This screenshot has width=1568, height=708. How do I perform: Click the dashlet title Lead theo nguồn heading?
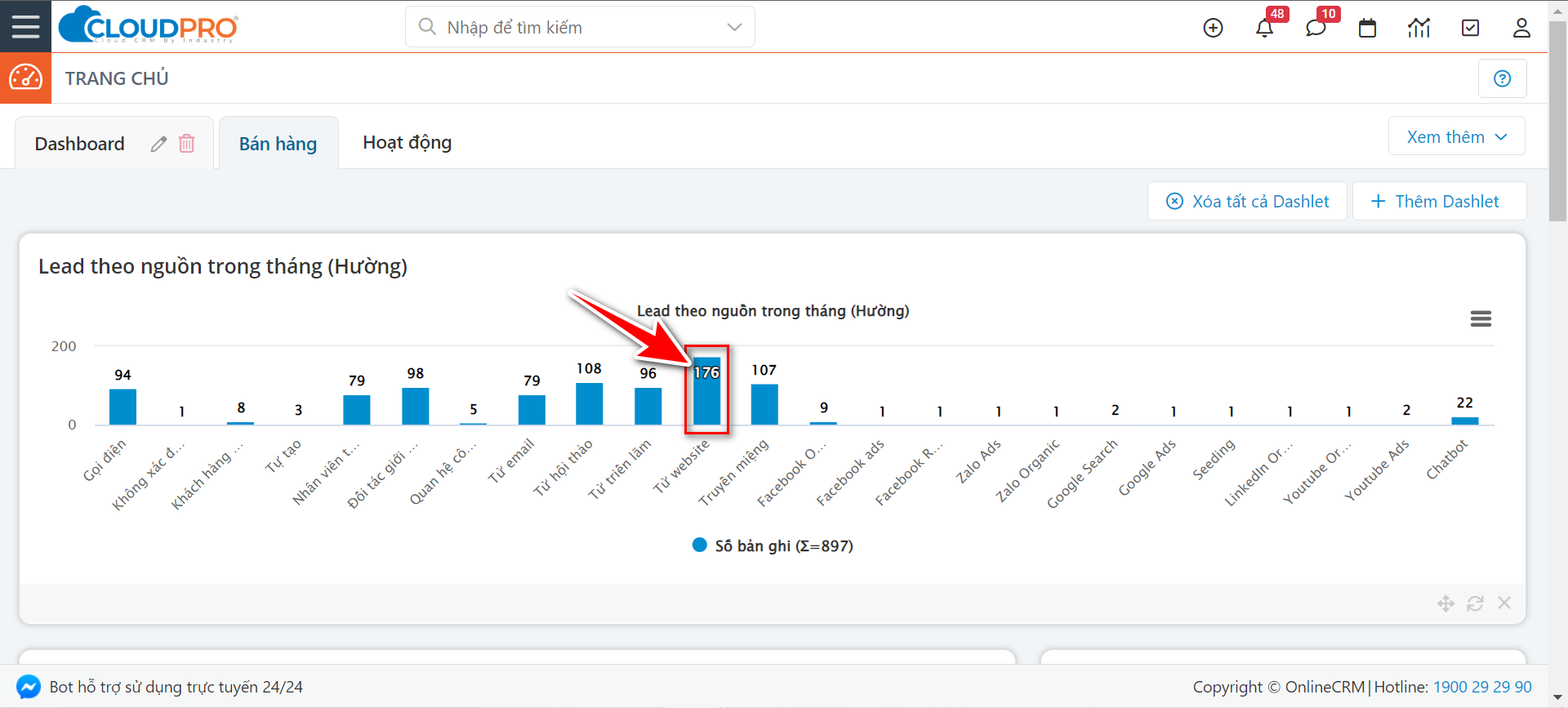coord(223,266)
